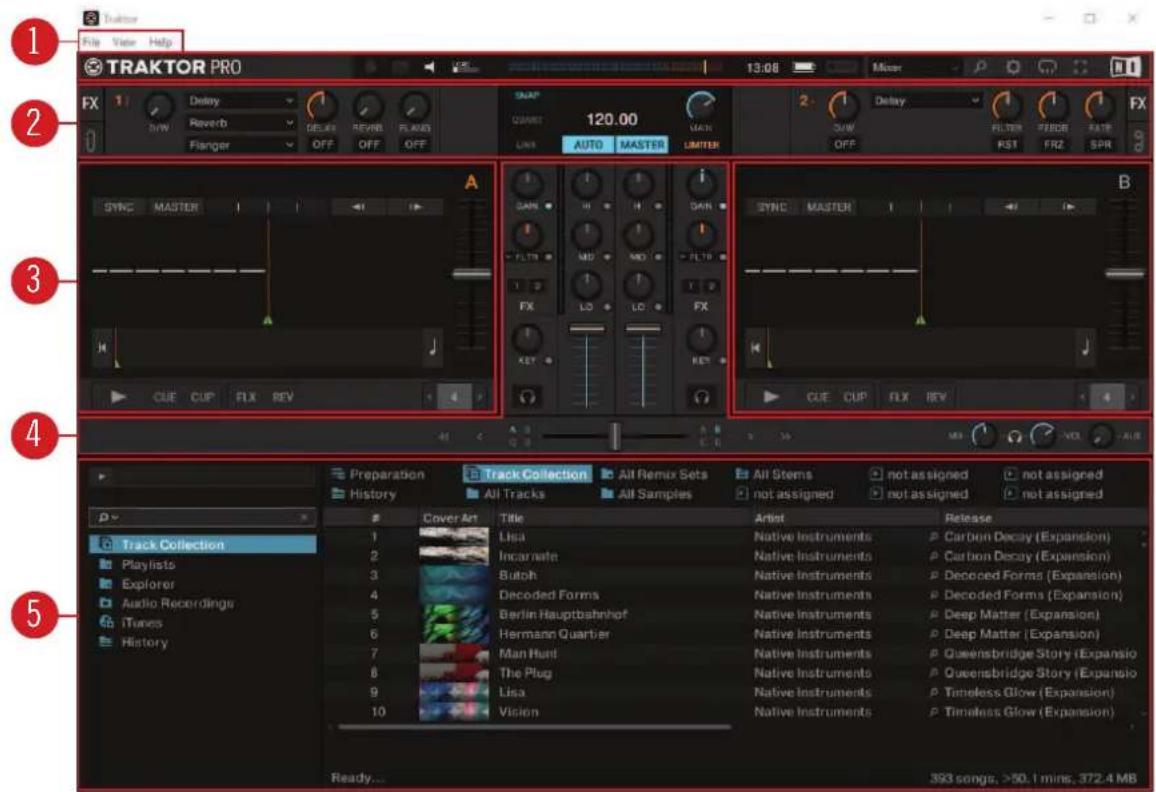
Task: Skip to track start on Deck A
Action: click(102, 347)
